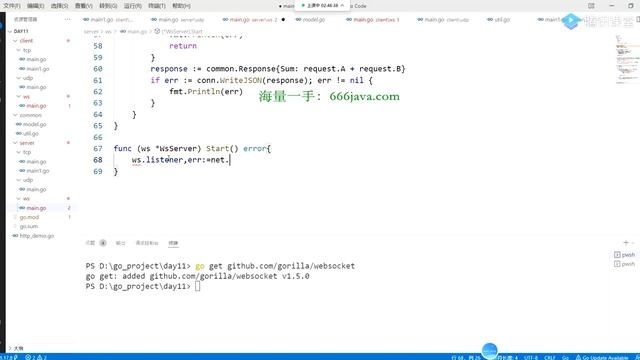Open the 终端(T) menu
This screenshot has width=640, height=360.
click(157, 6)
